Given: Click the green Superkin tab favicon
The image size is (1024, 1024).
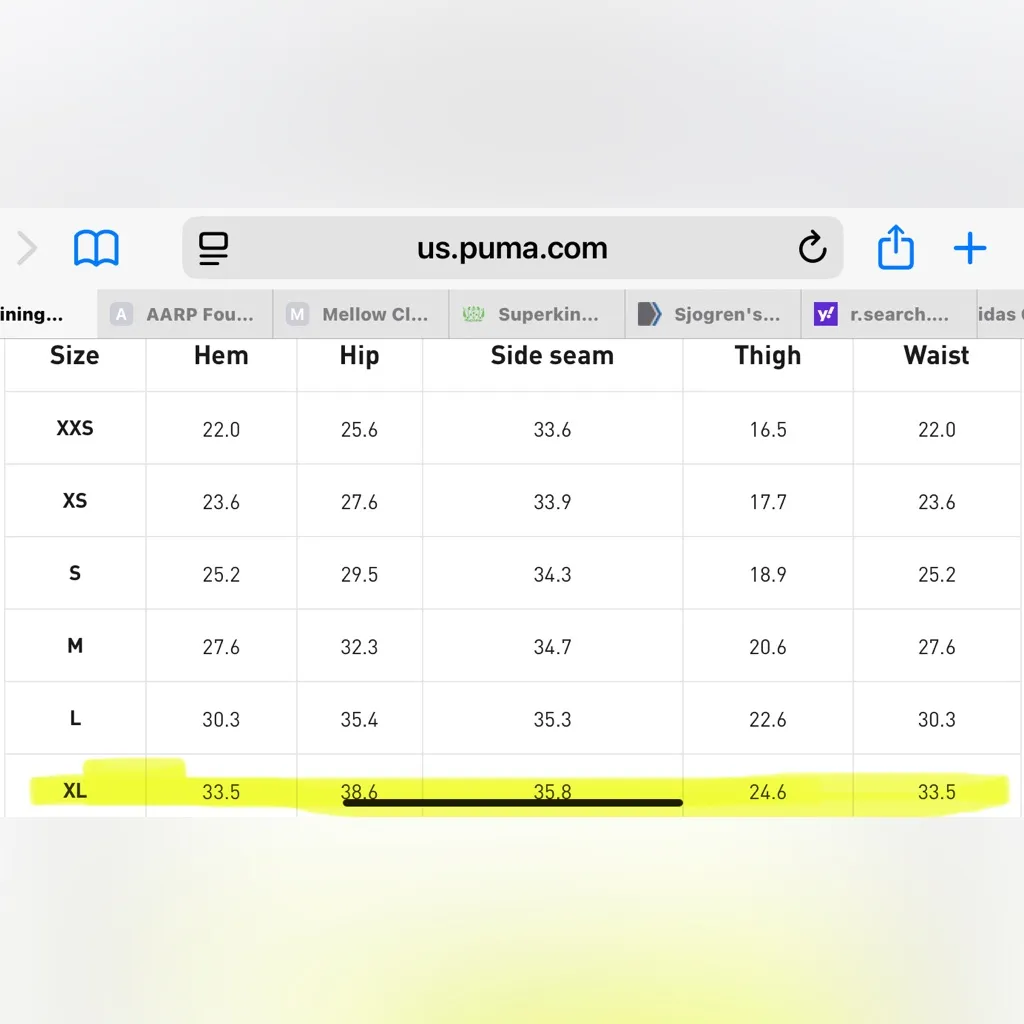Looking at the screenshot, I should pyautogui.click(x=473, y=315).
